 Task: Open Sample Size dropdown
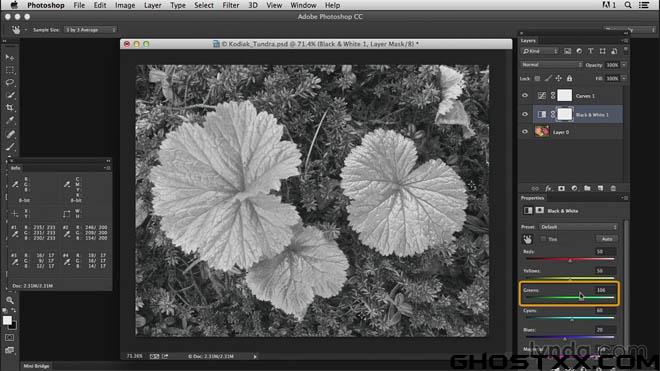pyautogui.click(x=90, y=30)
